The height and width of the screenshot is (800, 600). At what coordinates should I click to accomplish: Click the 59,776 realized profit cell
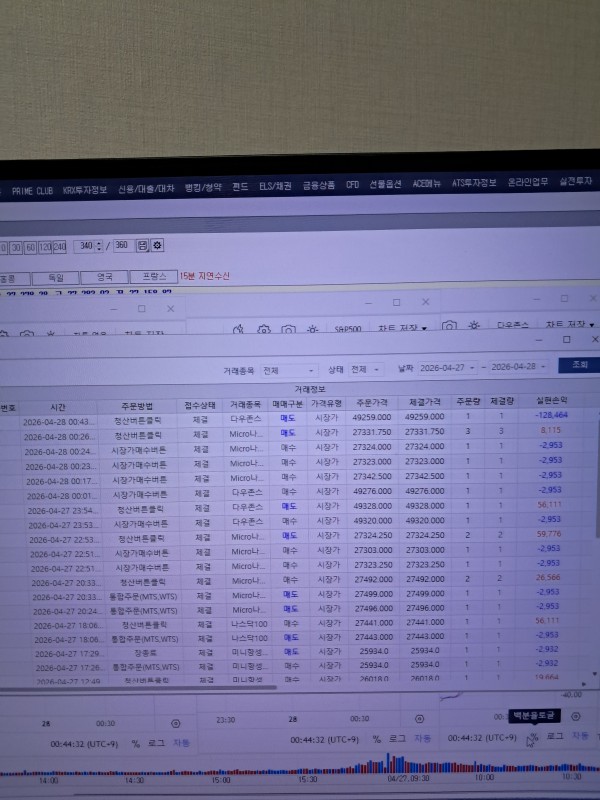coord(548,534)
